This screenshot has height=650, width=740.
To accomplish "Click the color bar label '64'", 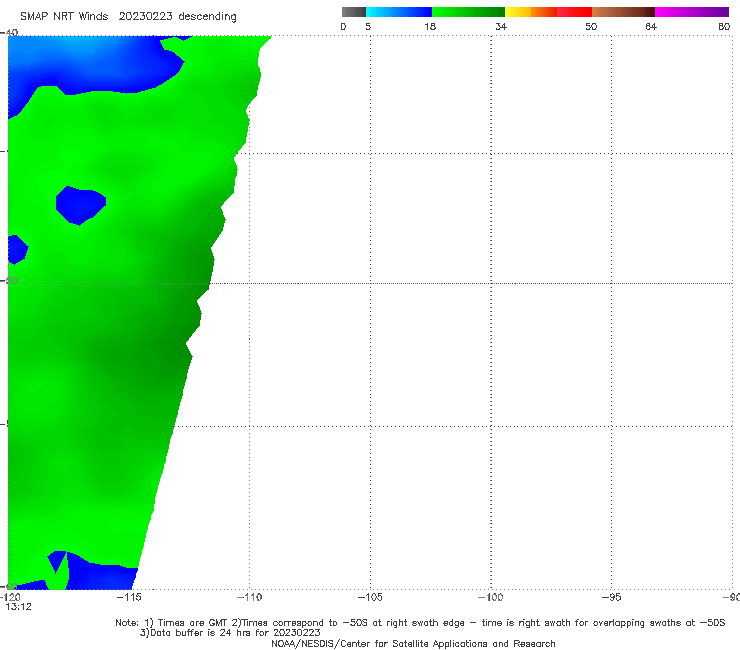I will point(651,26).
